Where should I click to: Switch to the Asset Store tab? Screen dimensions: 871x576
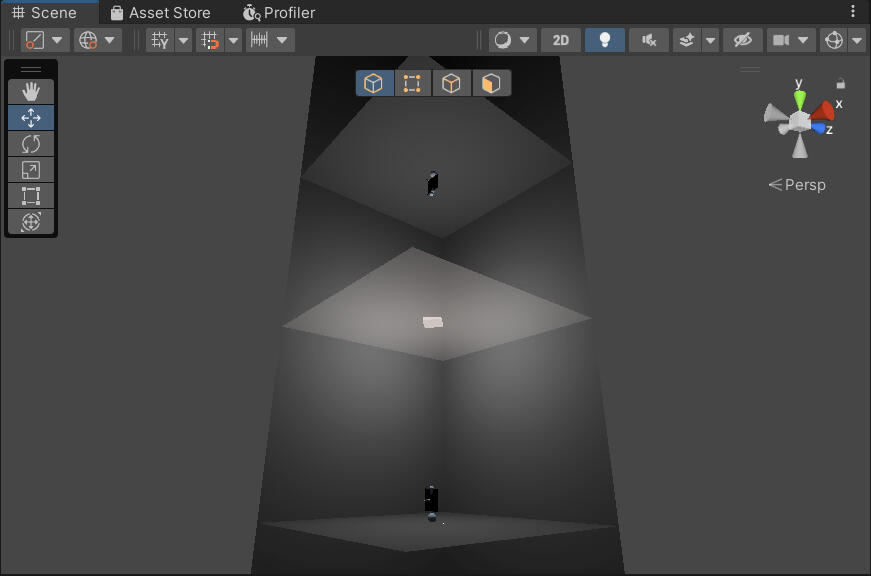click(x=160, y=13)
